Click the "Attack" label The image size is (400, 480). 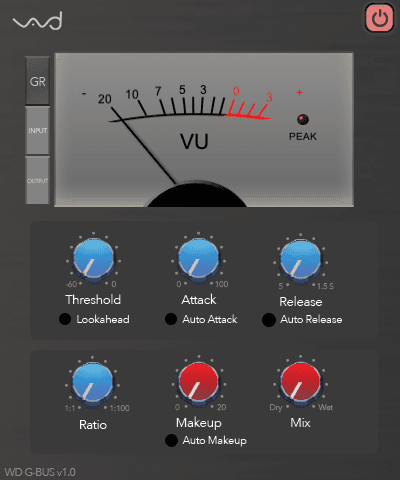(199, 299)
